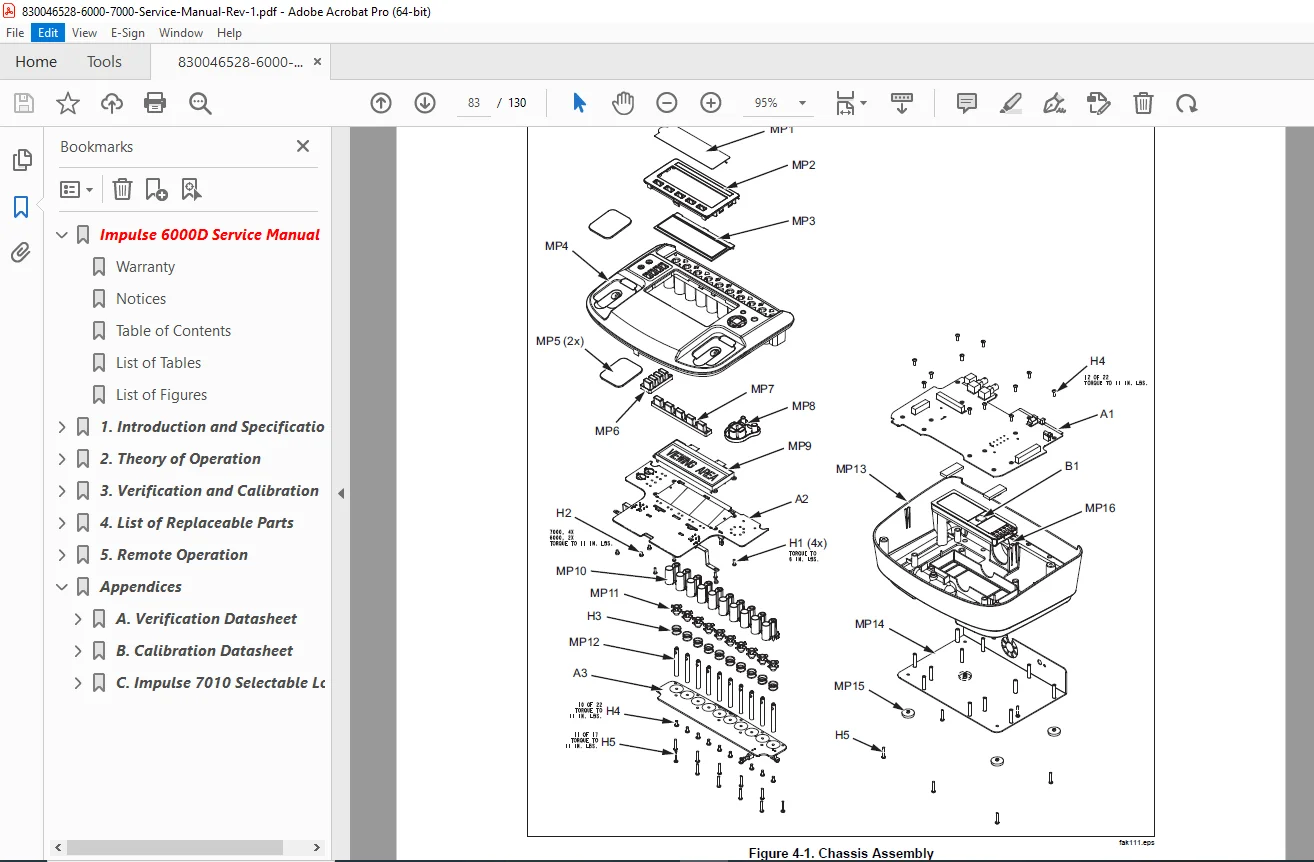Open the sign document pen tool

[1054, 103]
